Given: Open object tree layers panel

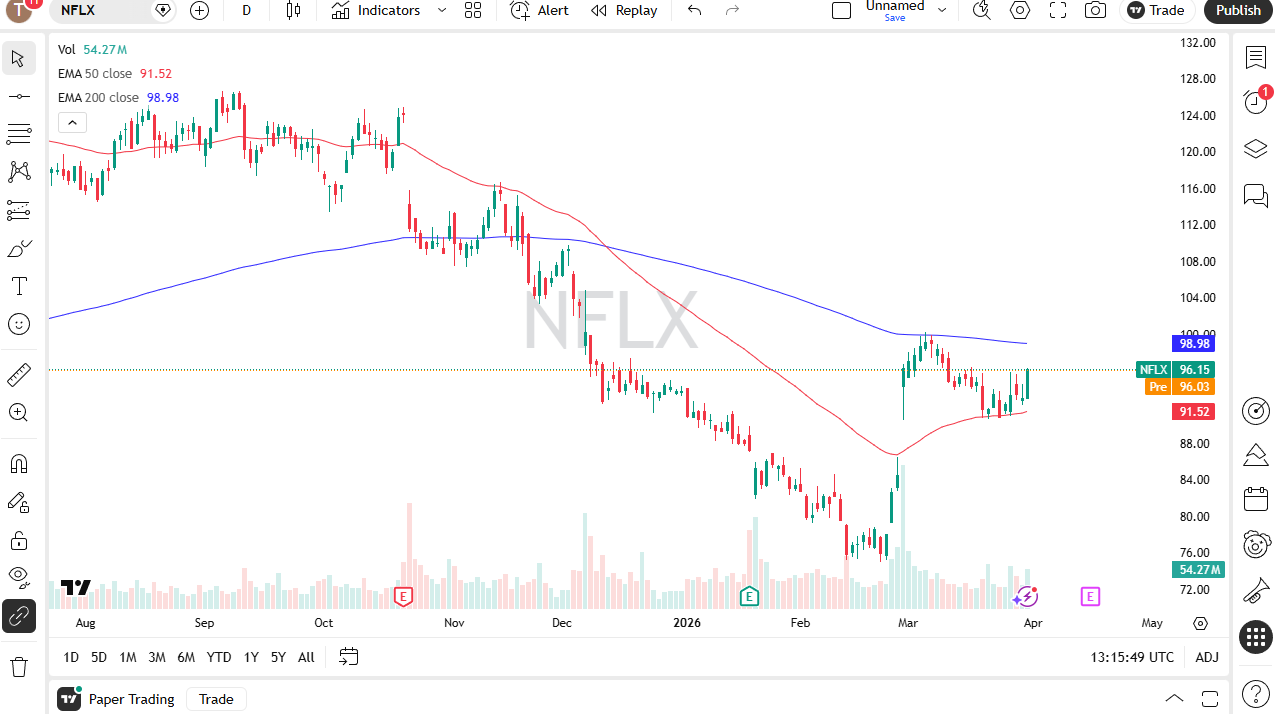Looking at the screenshot, I should click(1256, 149).
